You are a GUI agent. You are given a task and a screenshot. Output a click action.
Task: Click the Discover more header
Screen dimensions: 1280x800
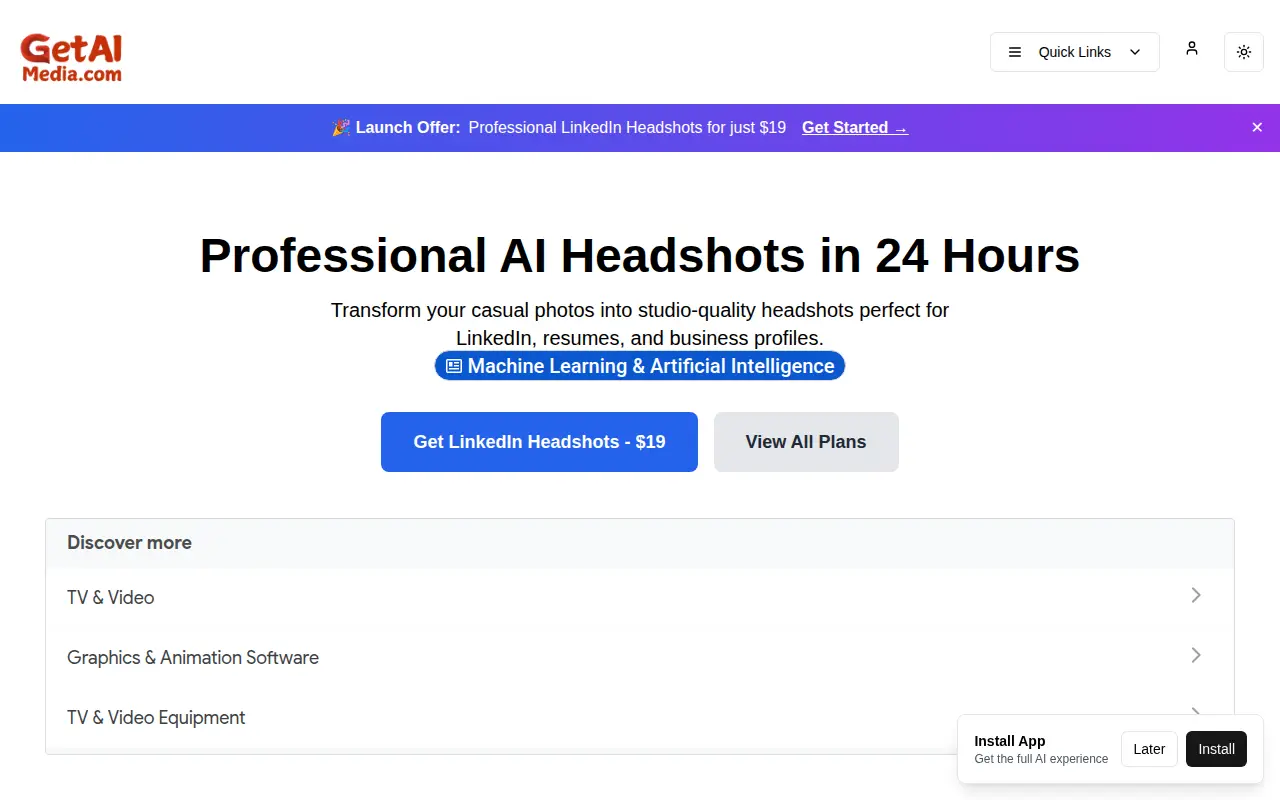129,543
